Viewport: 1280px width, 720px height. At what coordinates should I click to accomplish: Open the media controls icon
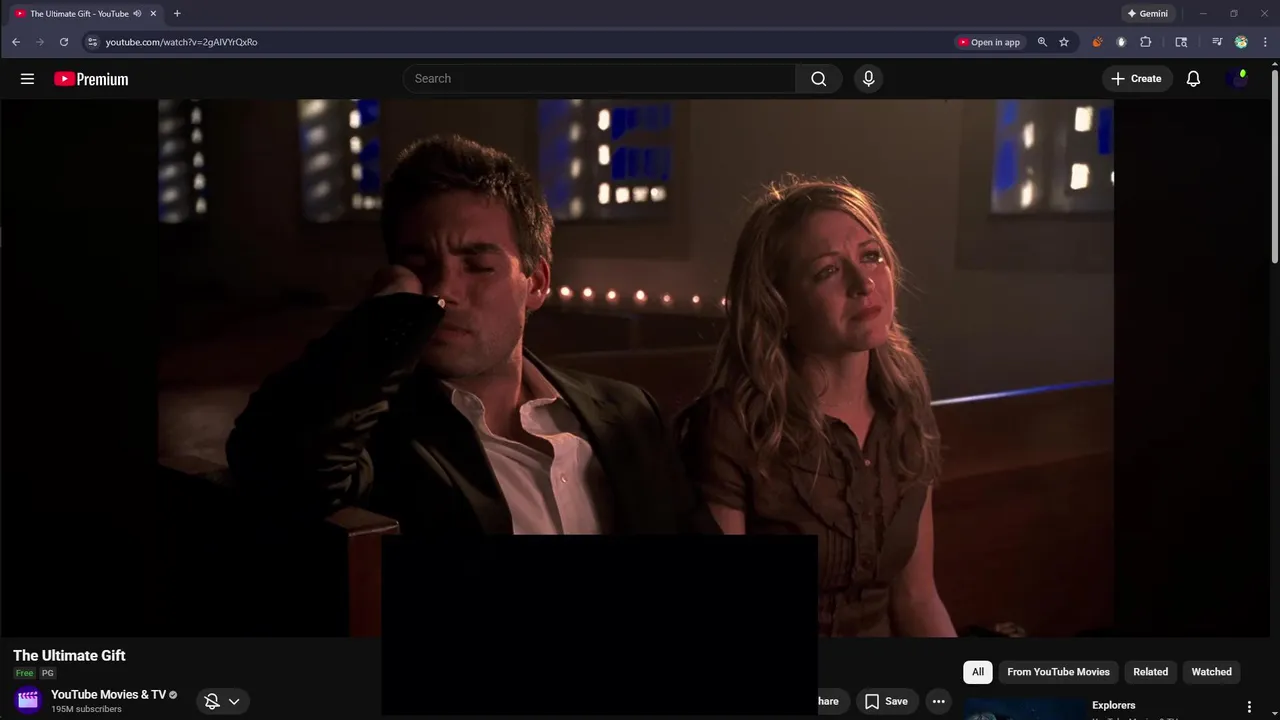(1217, 42)
